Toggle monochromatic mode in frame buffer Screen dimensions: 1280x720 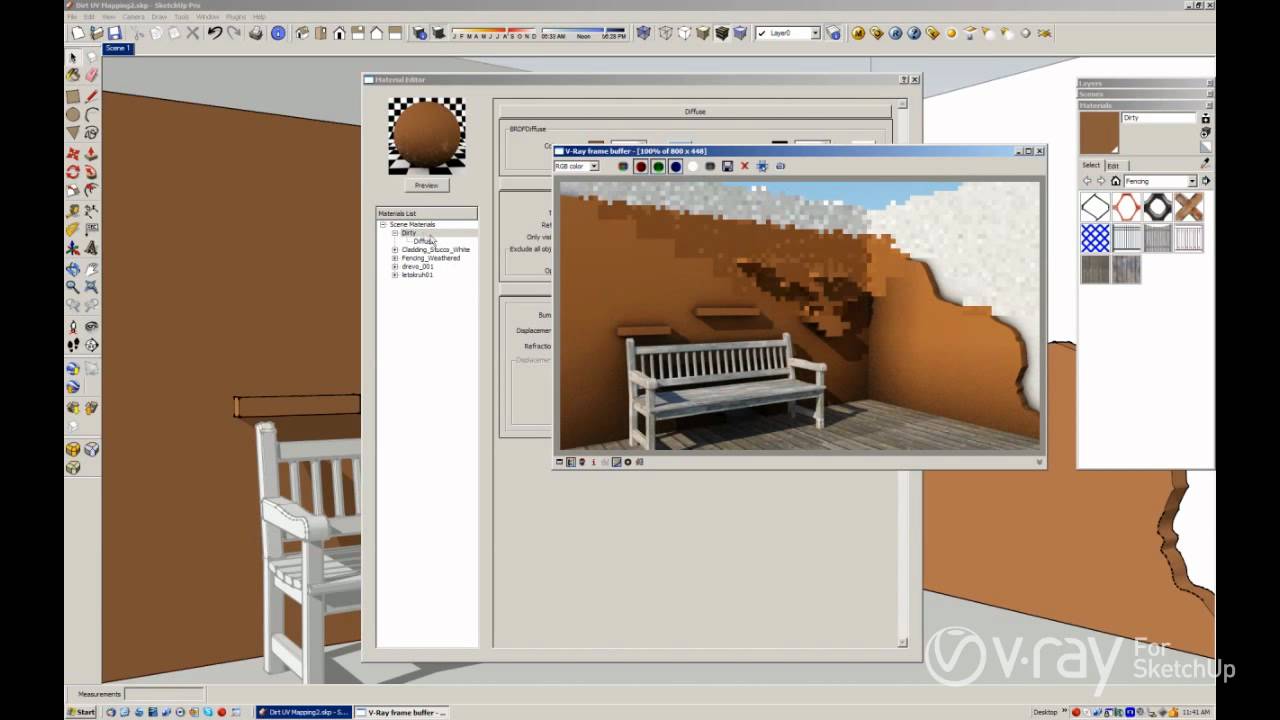click(x=710, y=166)
